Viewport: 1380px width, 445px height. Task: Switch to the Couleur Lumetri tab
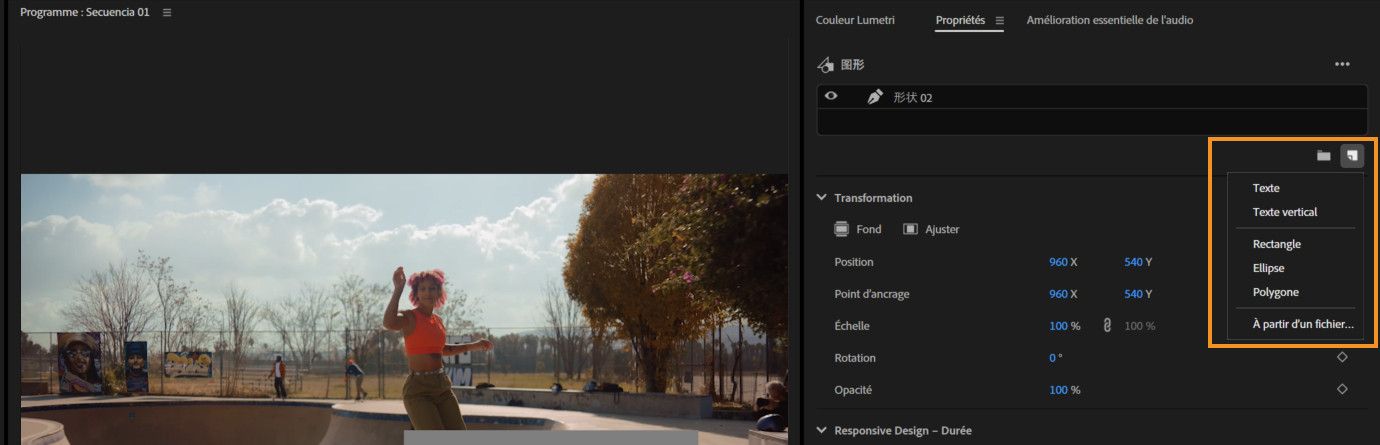pyautogui.click(x=855, y=20)
